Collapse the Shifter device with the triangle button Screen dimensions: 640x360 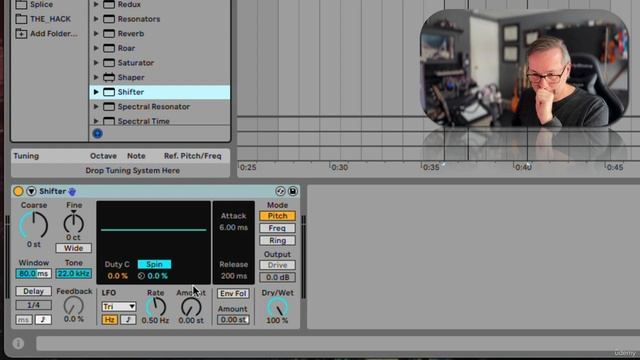point(31,191)
